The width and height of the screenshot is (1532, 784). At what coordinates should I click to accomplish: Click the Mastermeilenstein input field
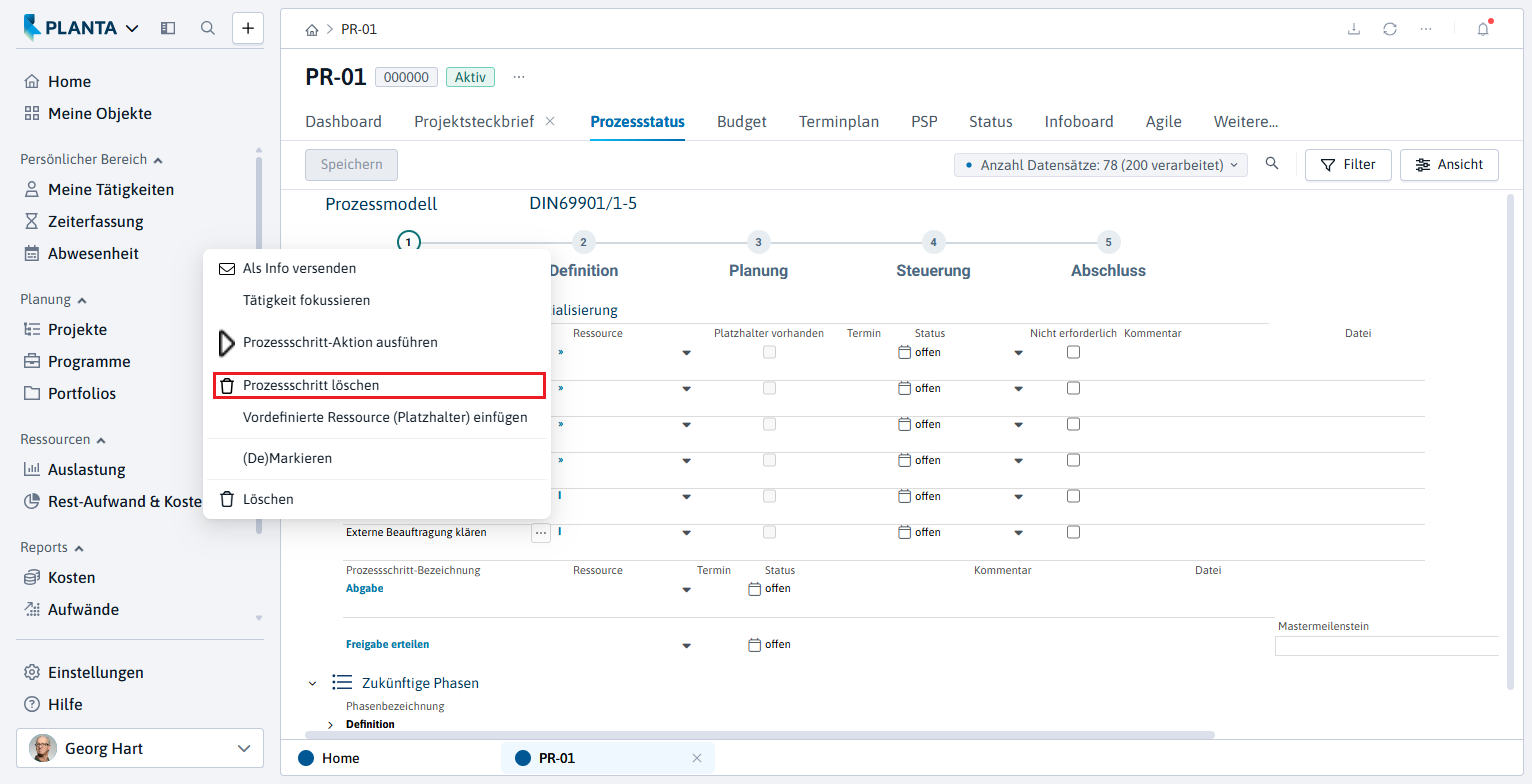click(1387, 646)
